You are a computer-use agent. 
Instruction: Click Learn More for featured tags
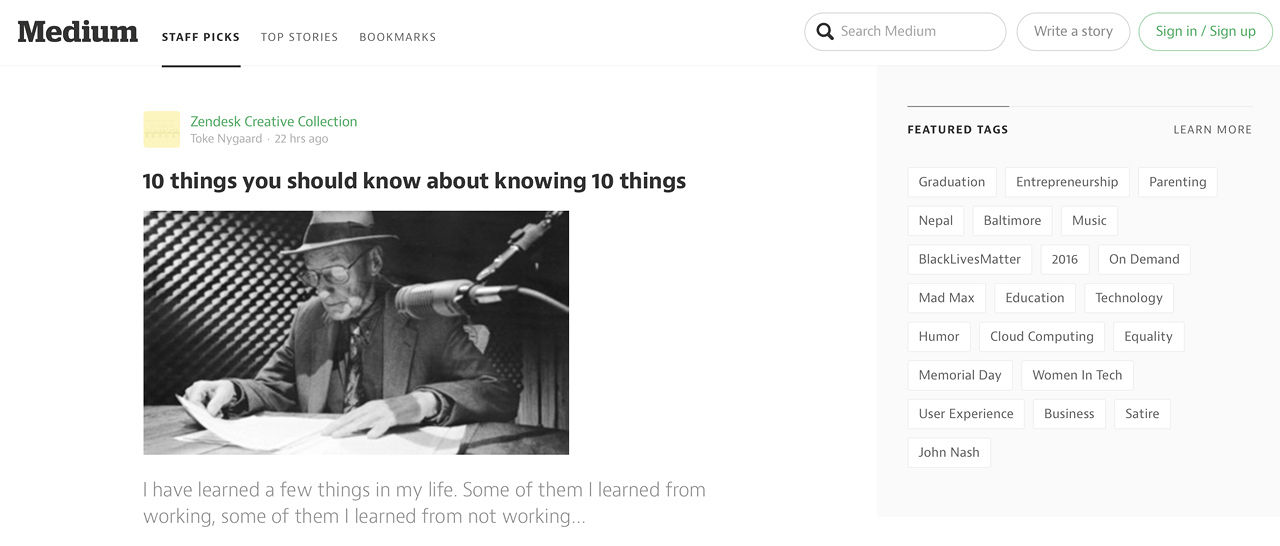click(1212, 130)
